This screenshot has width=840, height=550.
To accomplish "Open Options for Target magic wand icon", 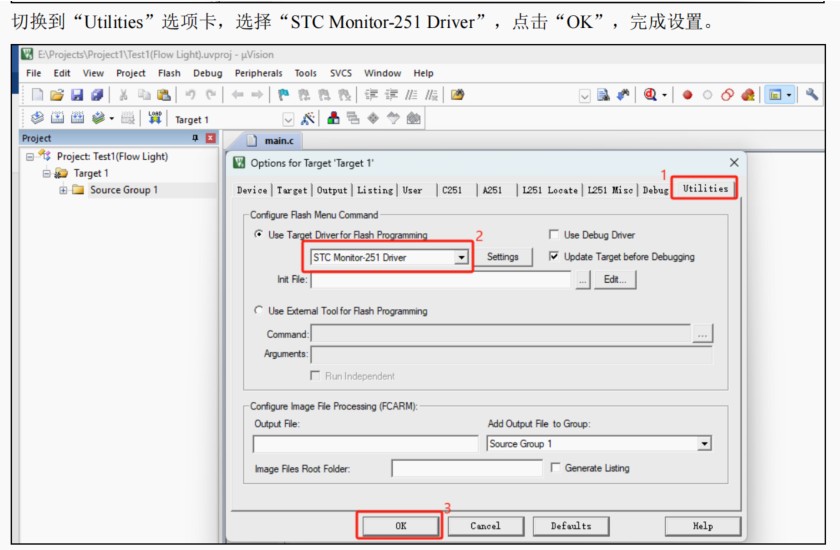I will click(307, 118).
